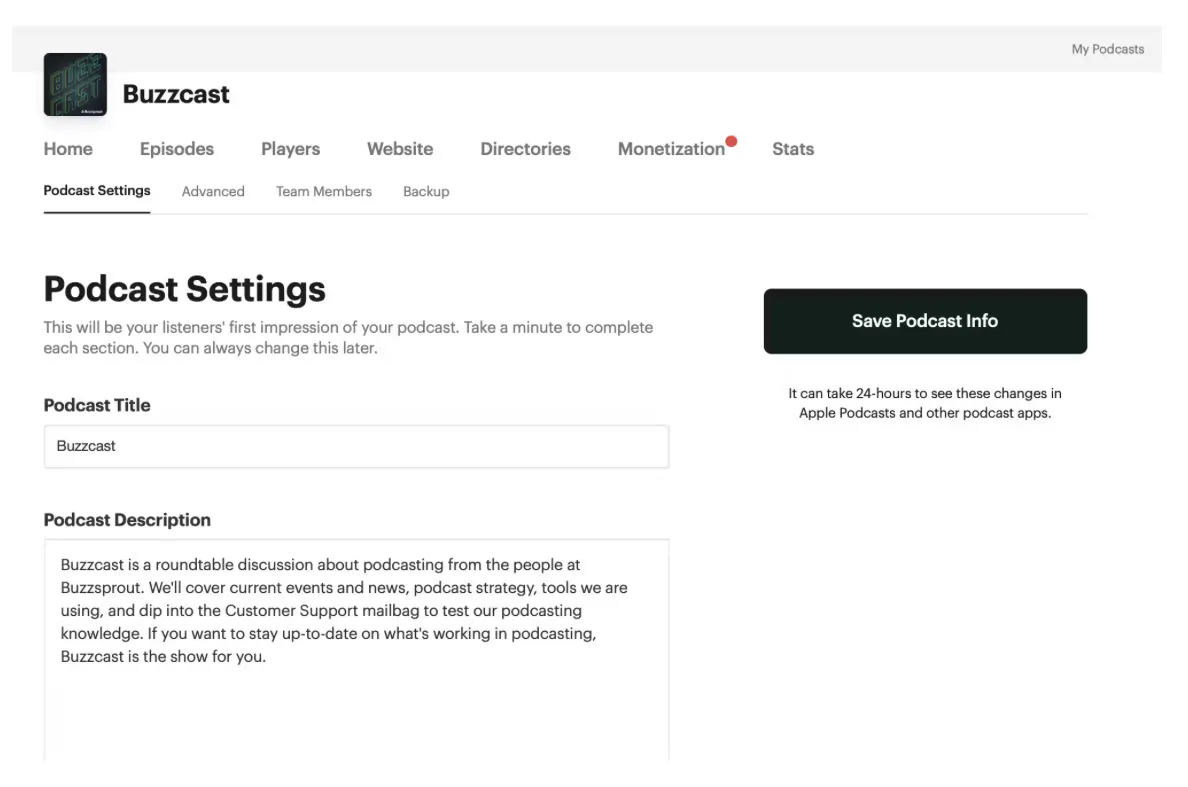
Task: Click into the Podcast Description text area
Action: 356,650
